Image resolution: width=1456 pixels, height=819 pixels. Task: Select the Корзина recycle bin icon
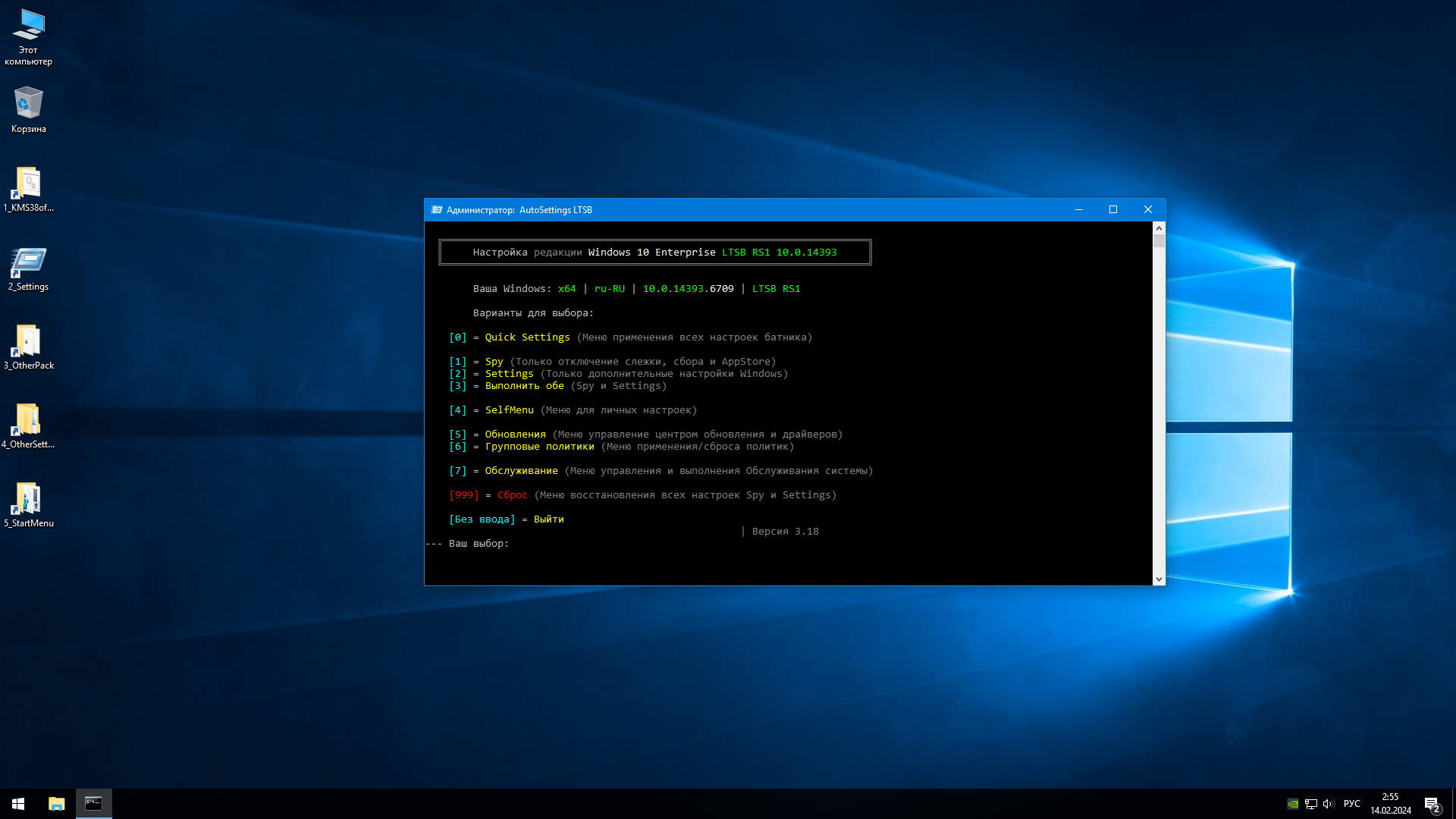click(28, 108)
